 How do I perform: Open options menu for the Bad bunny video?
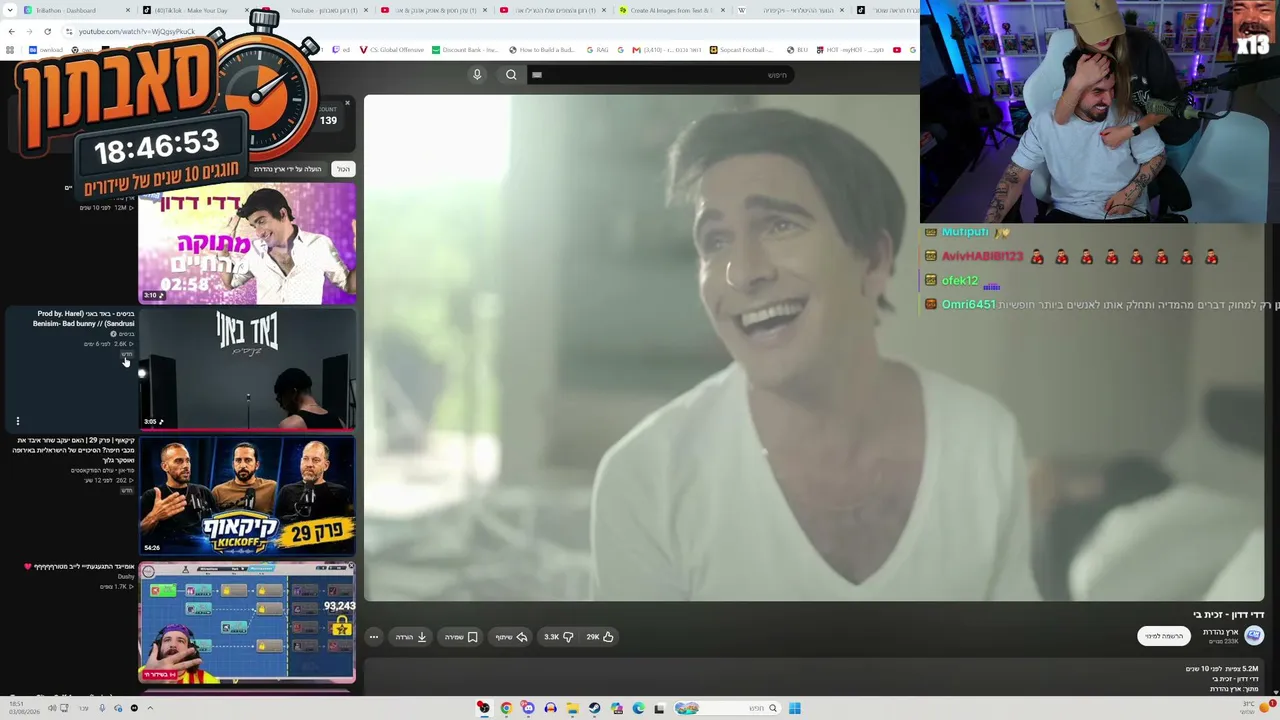[17, 421]
